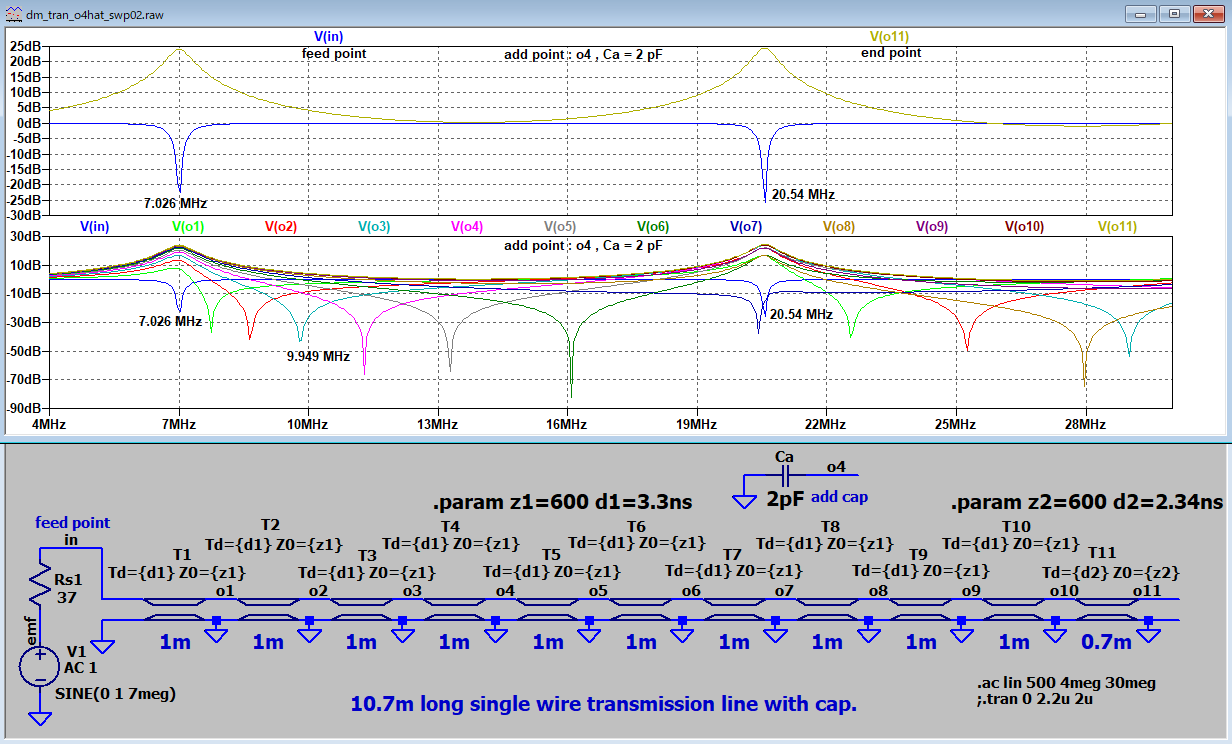Screen dimensions: 1232x744
Task: Select the red V(o2) trace label
Action: point(281,227)
